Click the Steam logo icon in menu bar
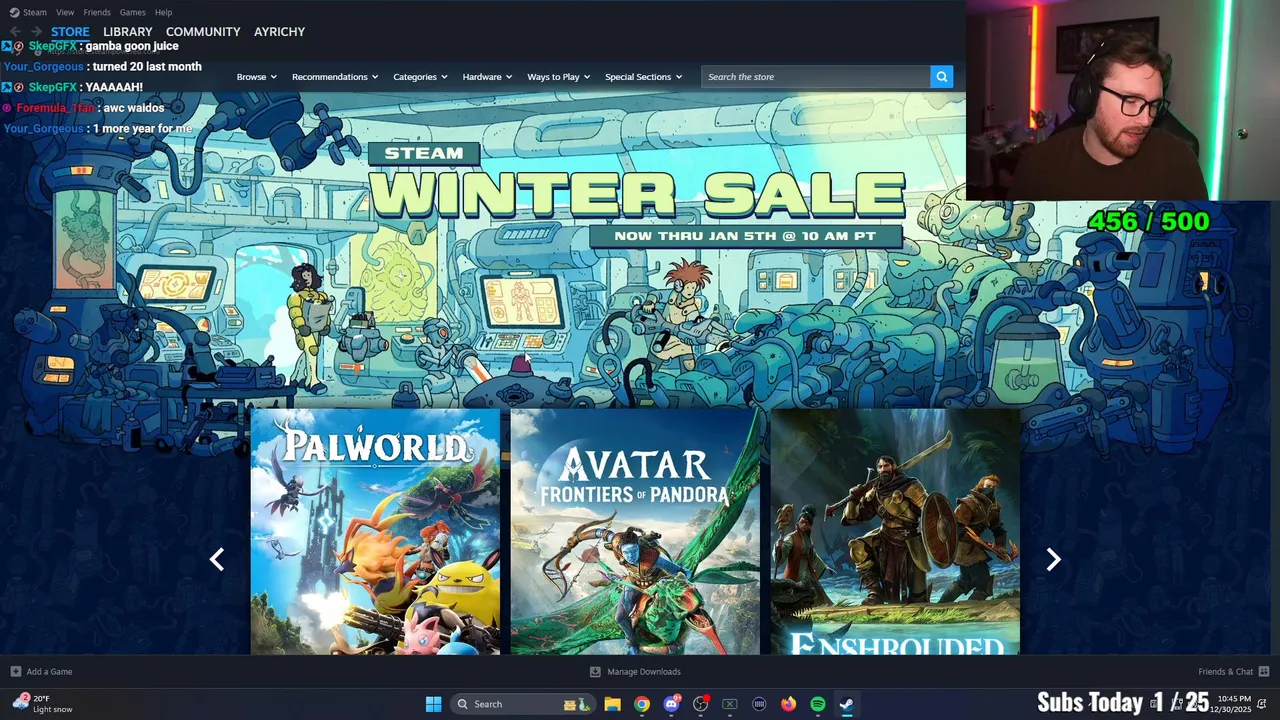 pyautogui.click(x=12, y=12)
